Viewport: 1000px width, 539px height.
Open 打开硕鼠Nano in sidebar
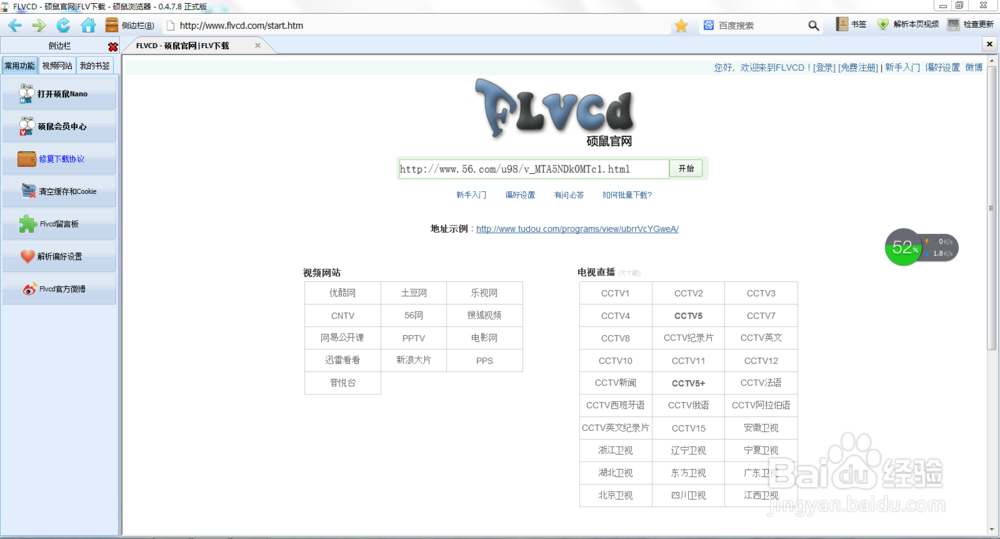[x=59, y=94]
